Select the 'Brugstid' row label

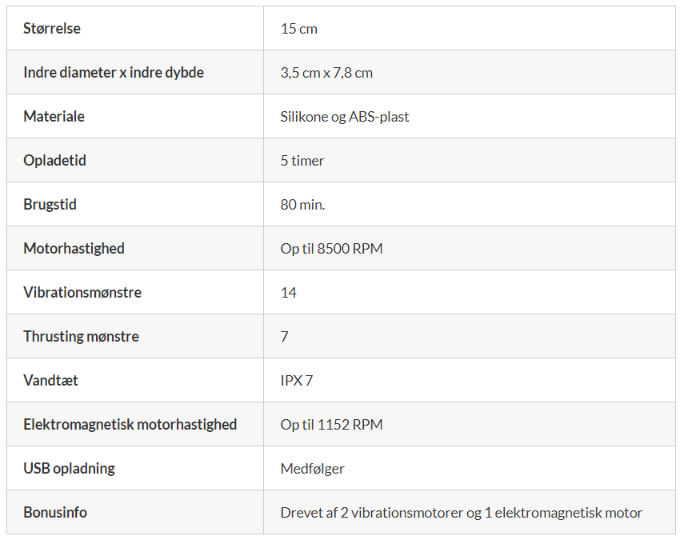[50, 204]
